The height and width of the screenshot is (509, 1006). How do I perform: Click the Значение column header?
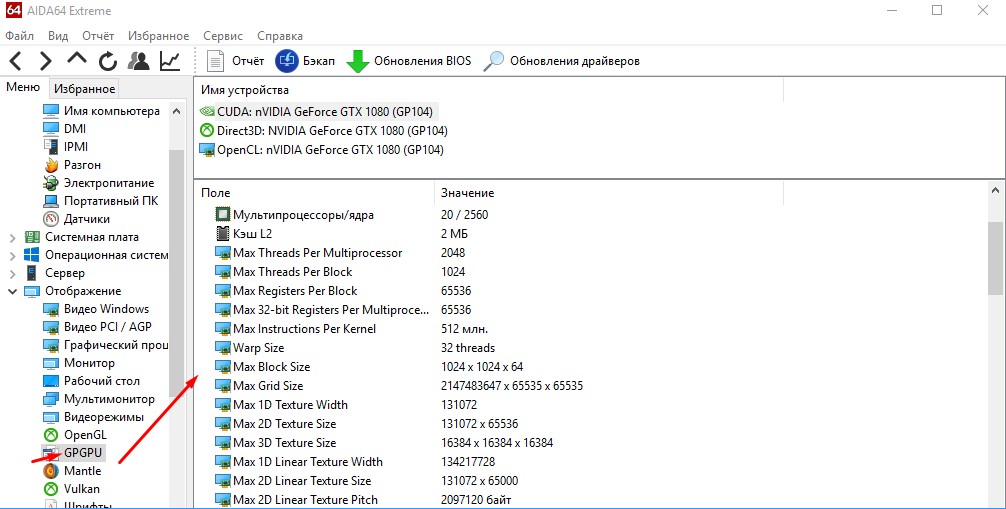click(467, 193)
